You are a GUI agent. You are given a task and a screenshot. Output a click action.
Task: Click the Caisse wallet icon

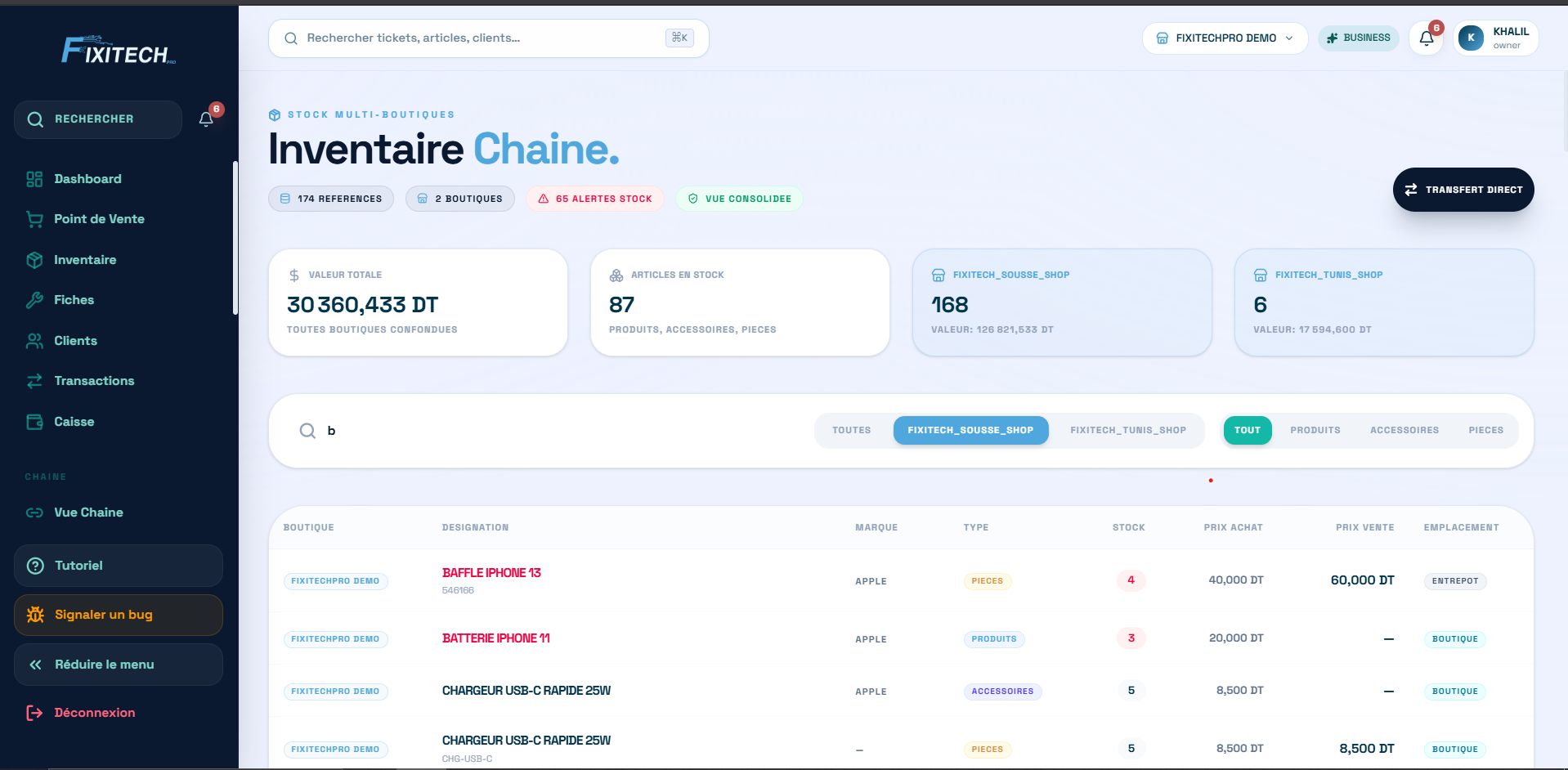[34, 422]
